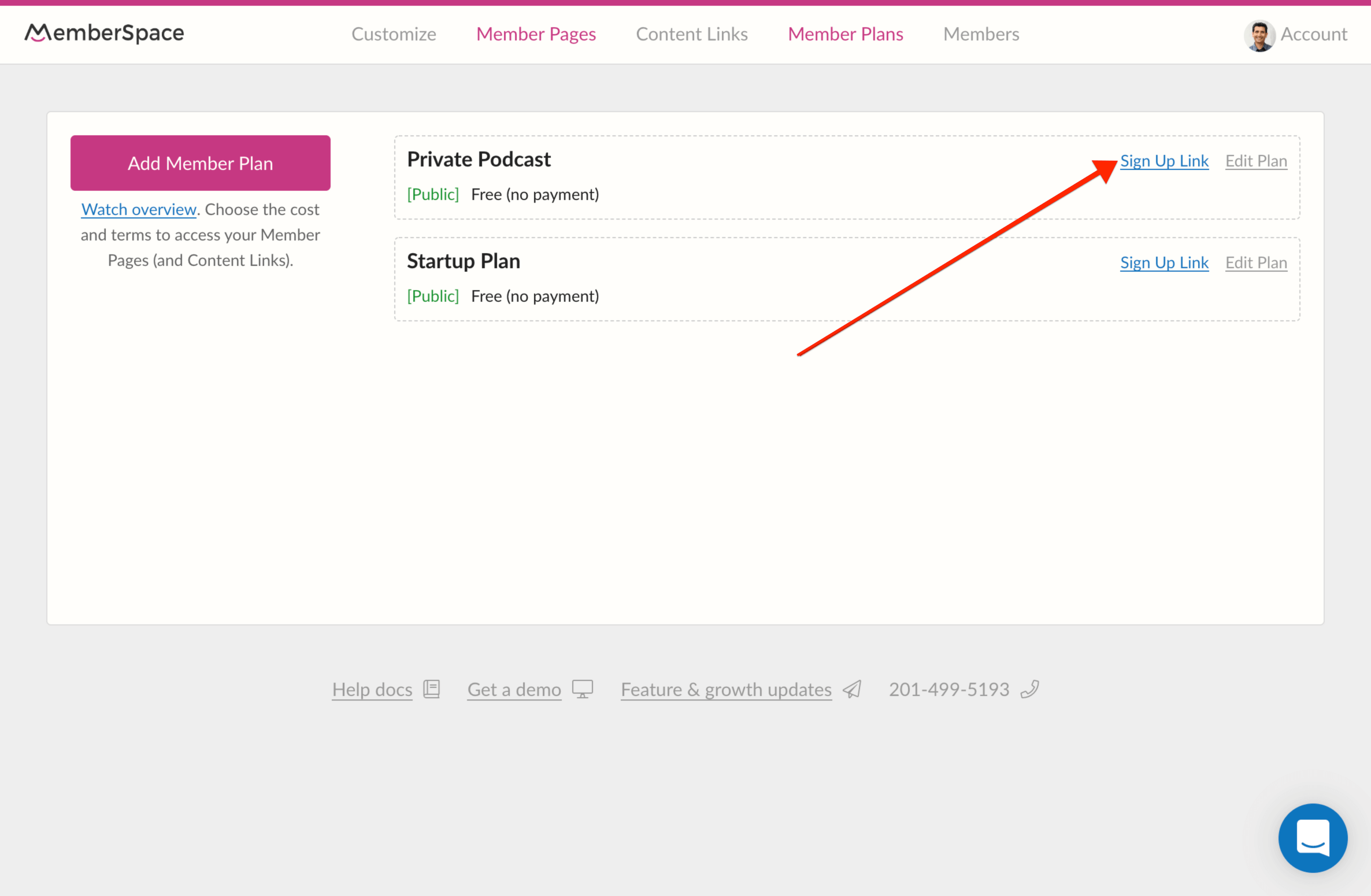
Task: Click the demo monitor icon
Action: [x=583, y=689]
